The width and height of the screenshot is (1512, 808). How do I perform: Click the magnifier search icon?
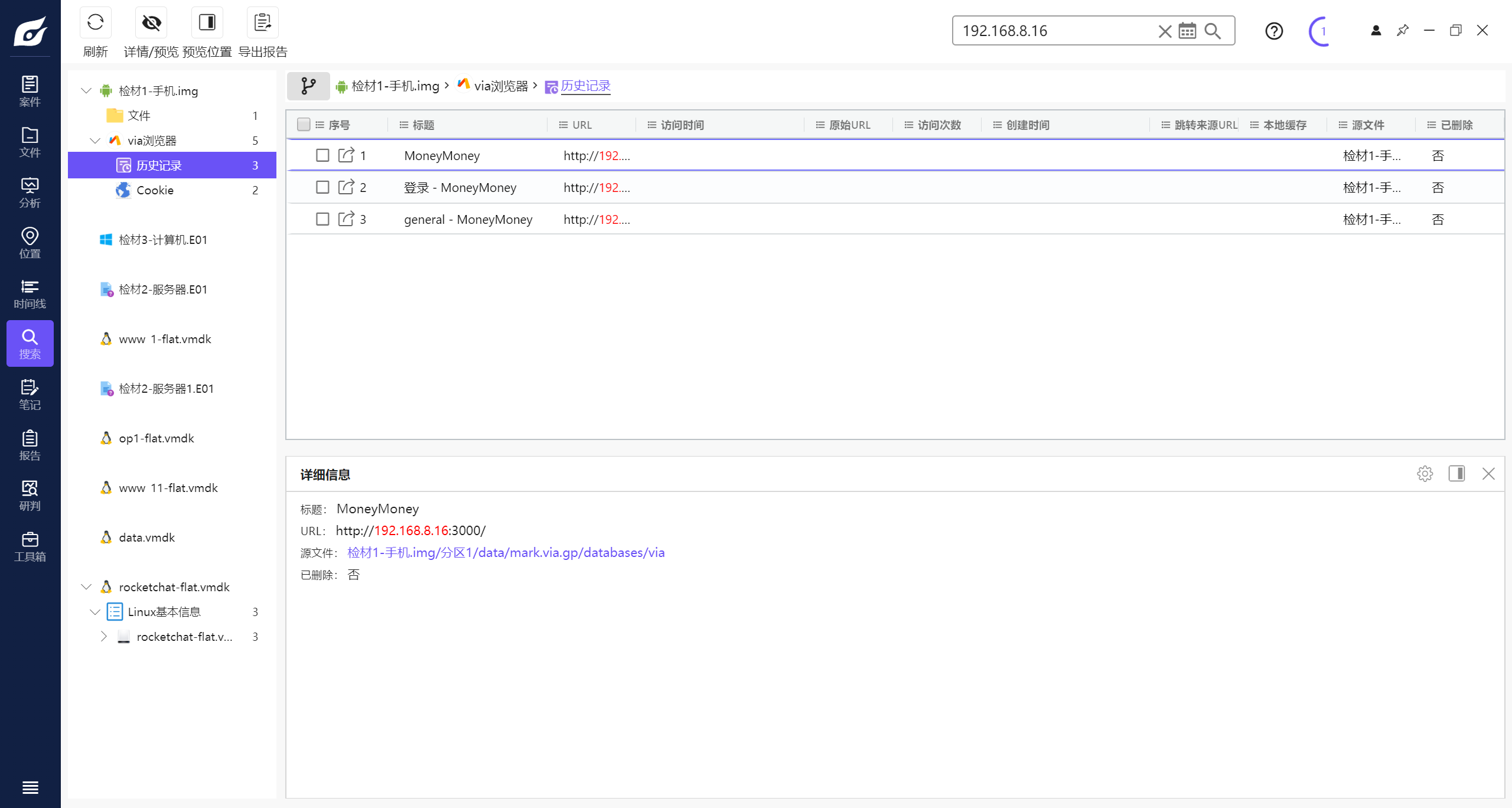tap(1213, 31)
